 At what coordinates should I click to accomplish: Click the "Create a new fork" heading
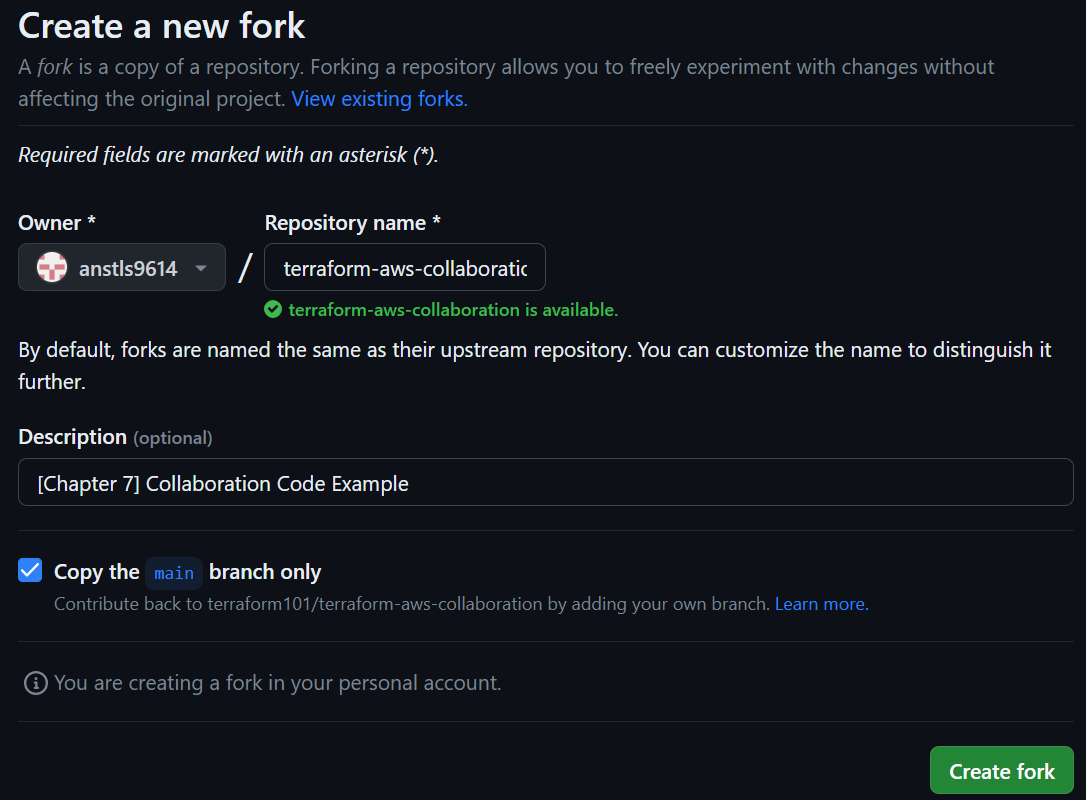pyautogui.click(x=162, y=25)
